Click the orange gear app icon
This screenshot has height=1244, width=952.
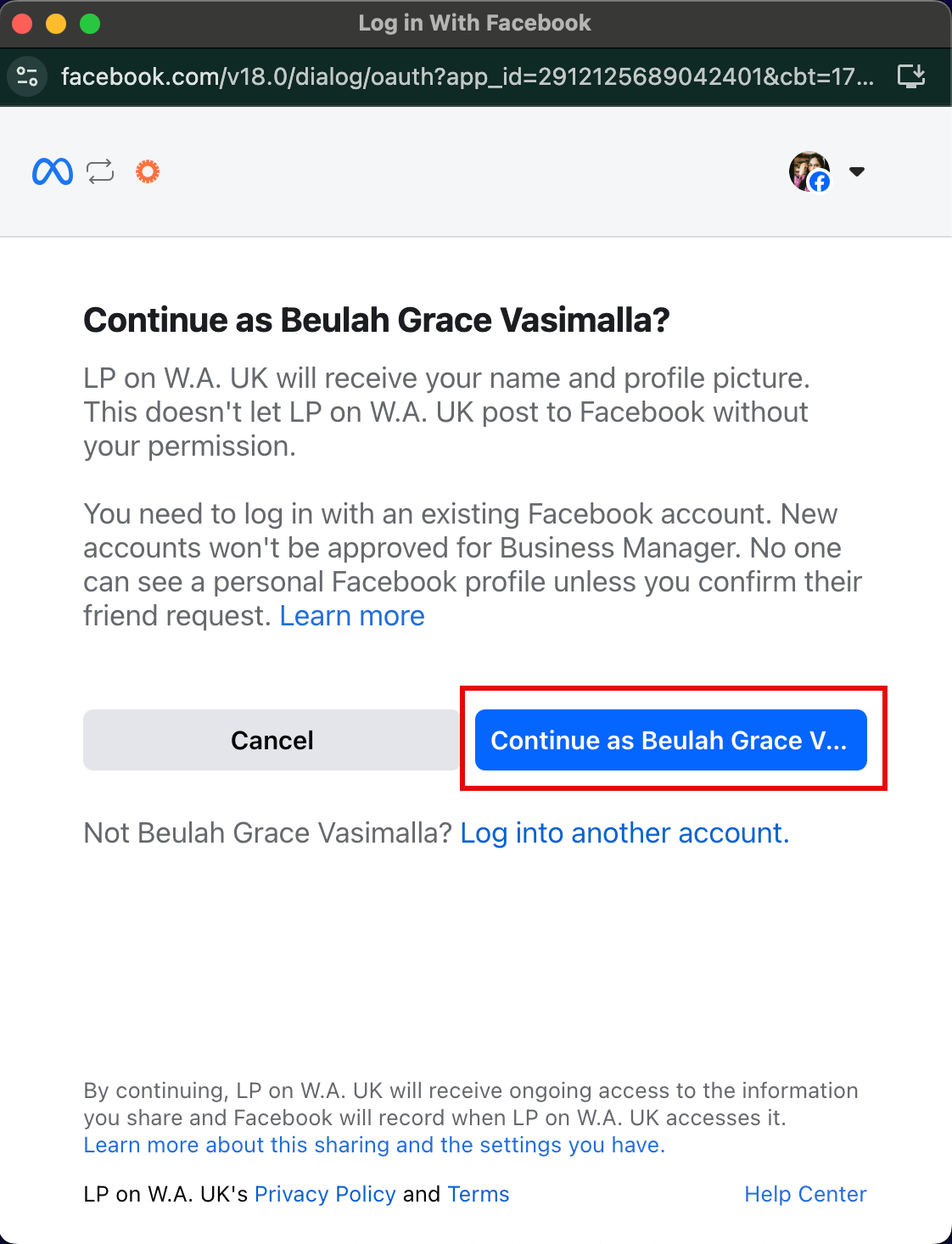coord(148,171)
